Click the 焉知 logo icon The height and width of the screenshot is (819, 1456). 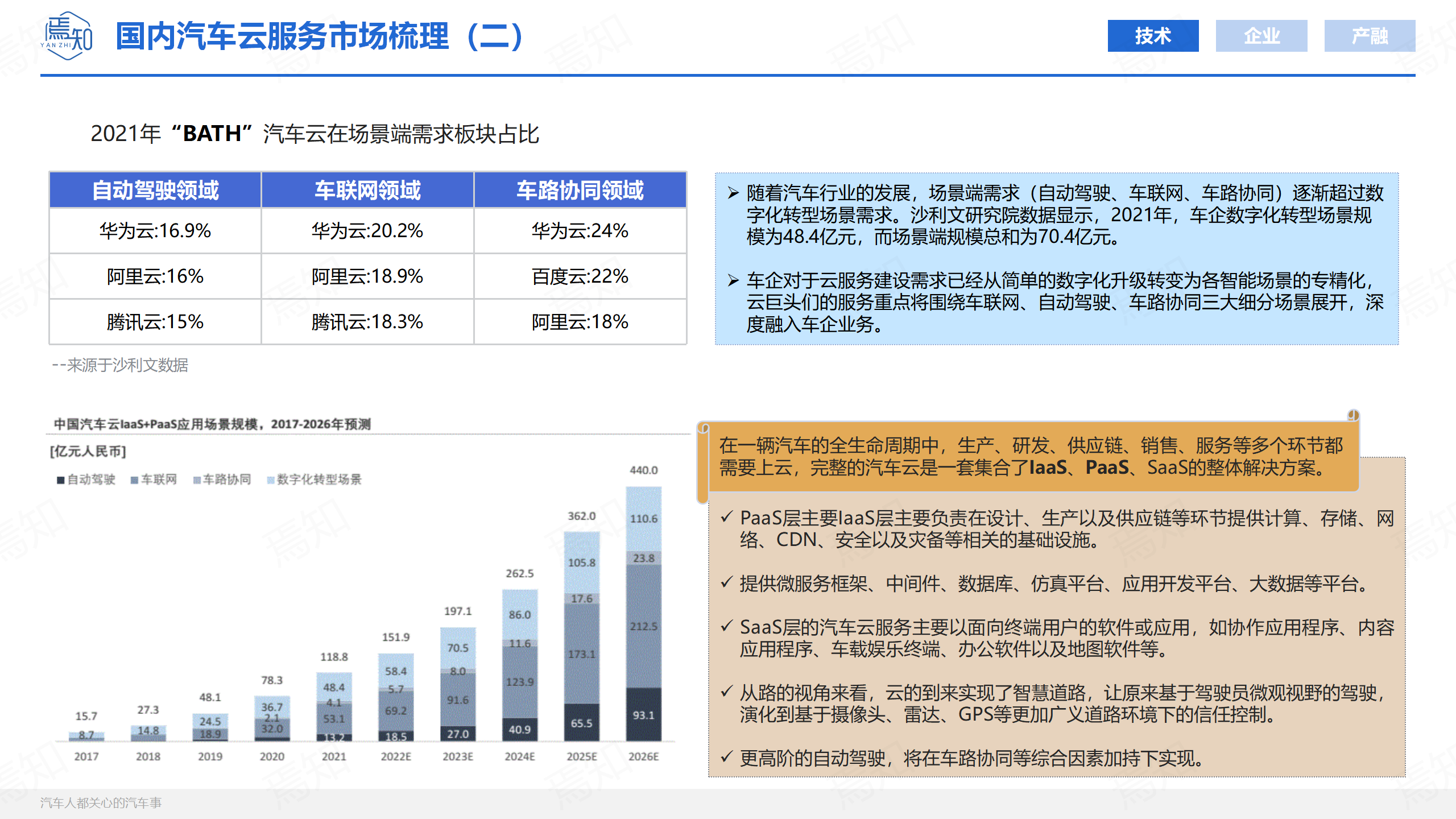[67, 36]
